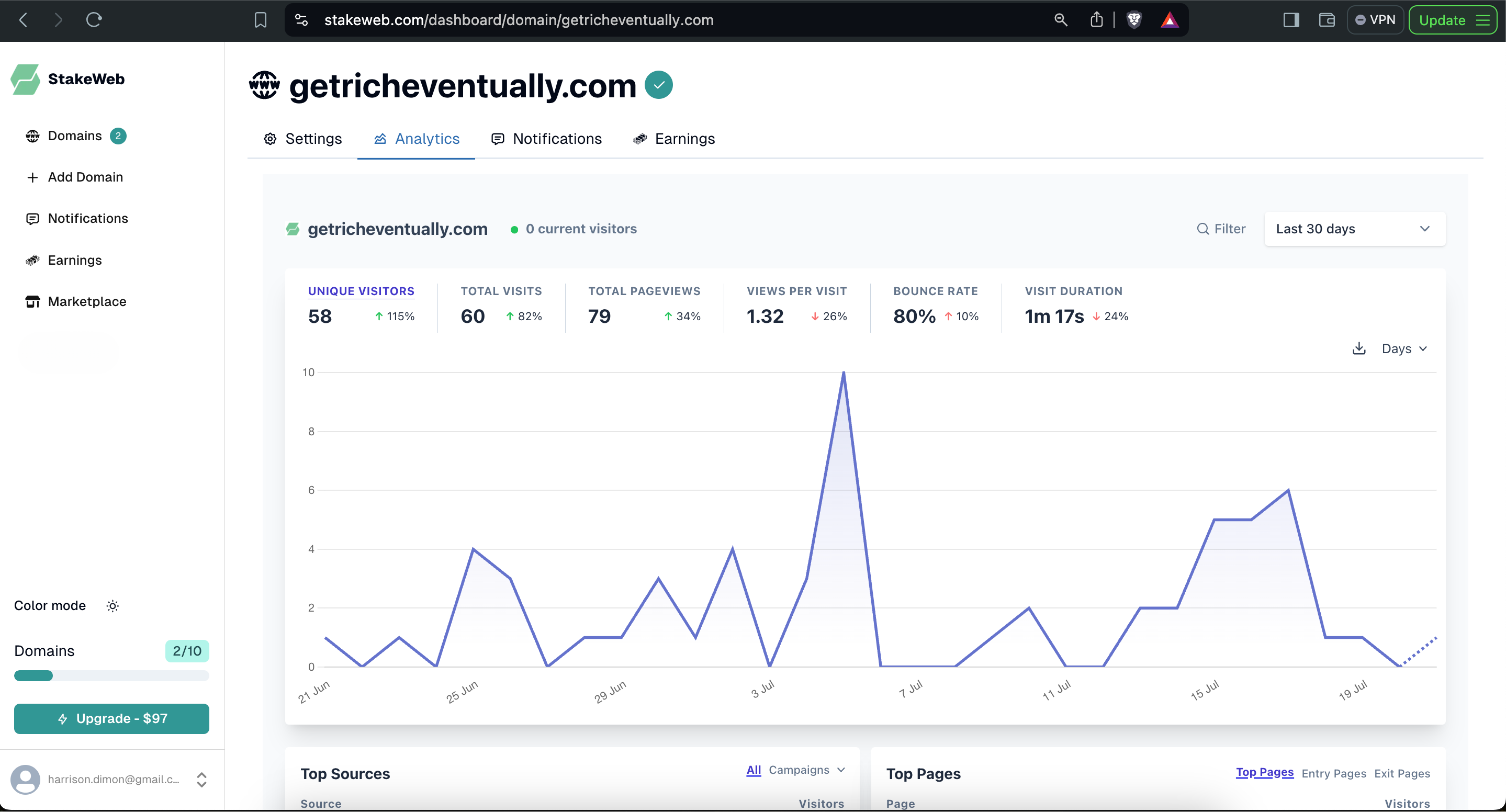Viewport: 1506px width, 812px height.
Task: Click the Entry Pages link
Action: click(x=1333, y=773)
